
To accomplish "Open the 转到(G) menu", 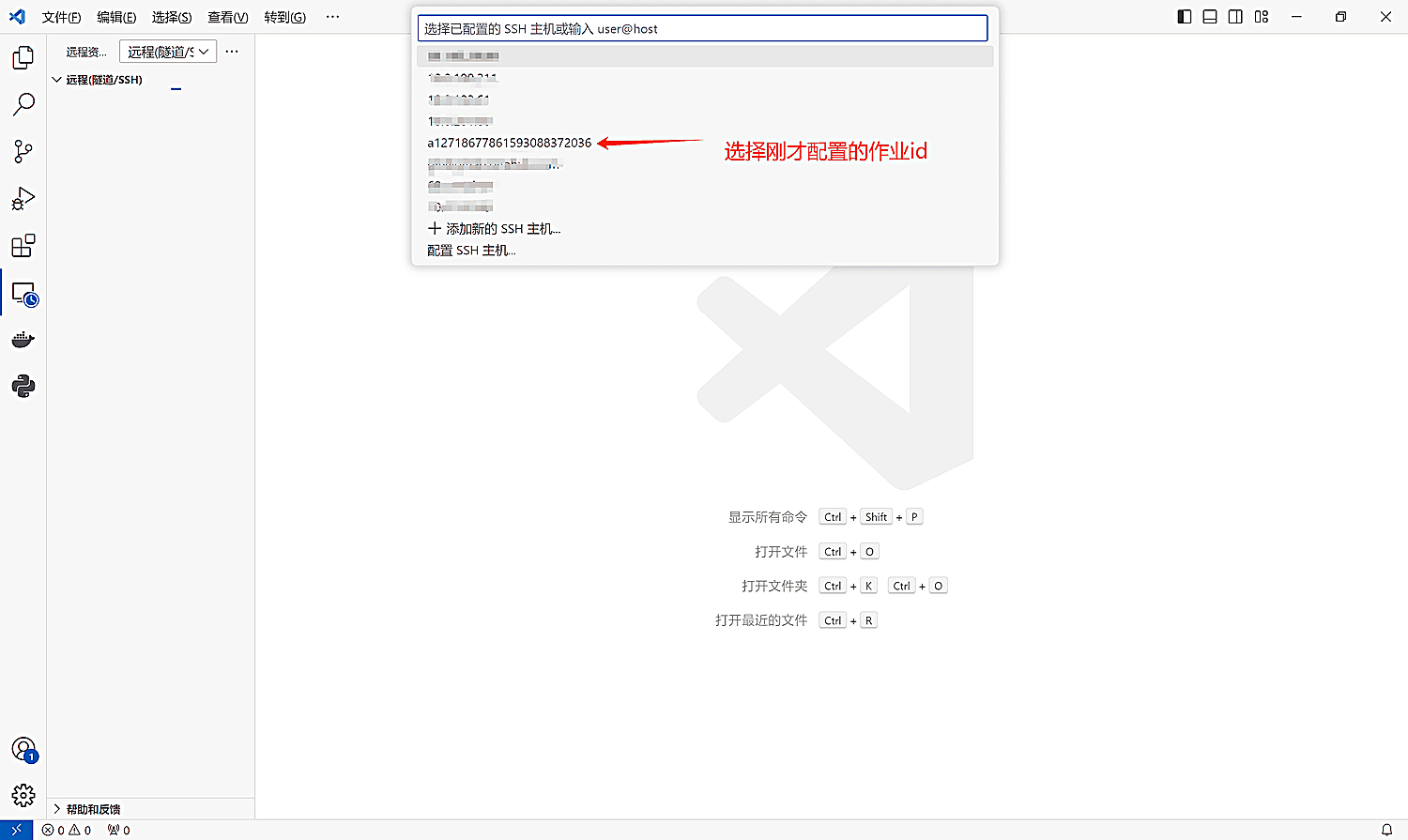I will click(x=284, y=17).
